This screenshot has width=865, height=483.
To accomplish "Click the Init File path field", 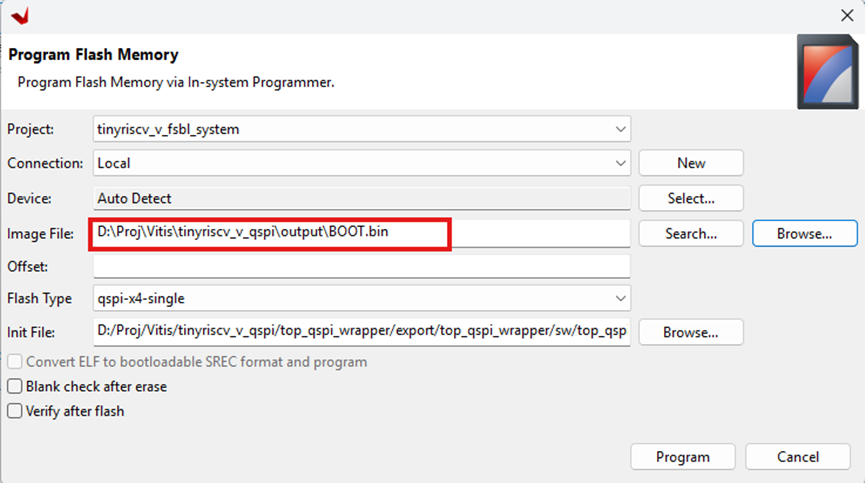I will pos(361,332).
